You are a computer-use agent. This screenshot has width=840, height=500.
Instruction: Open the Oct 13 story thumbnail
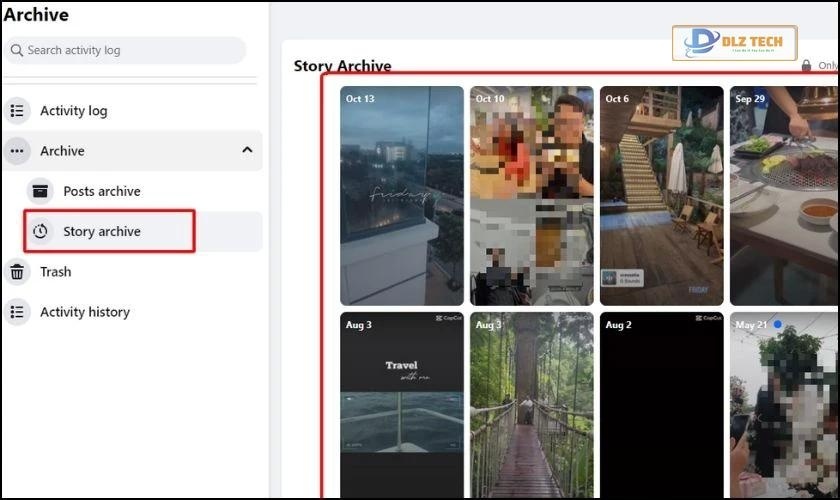(402, 196)
